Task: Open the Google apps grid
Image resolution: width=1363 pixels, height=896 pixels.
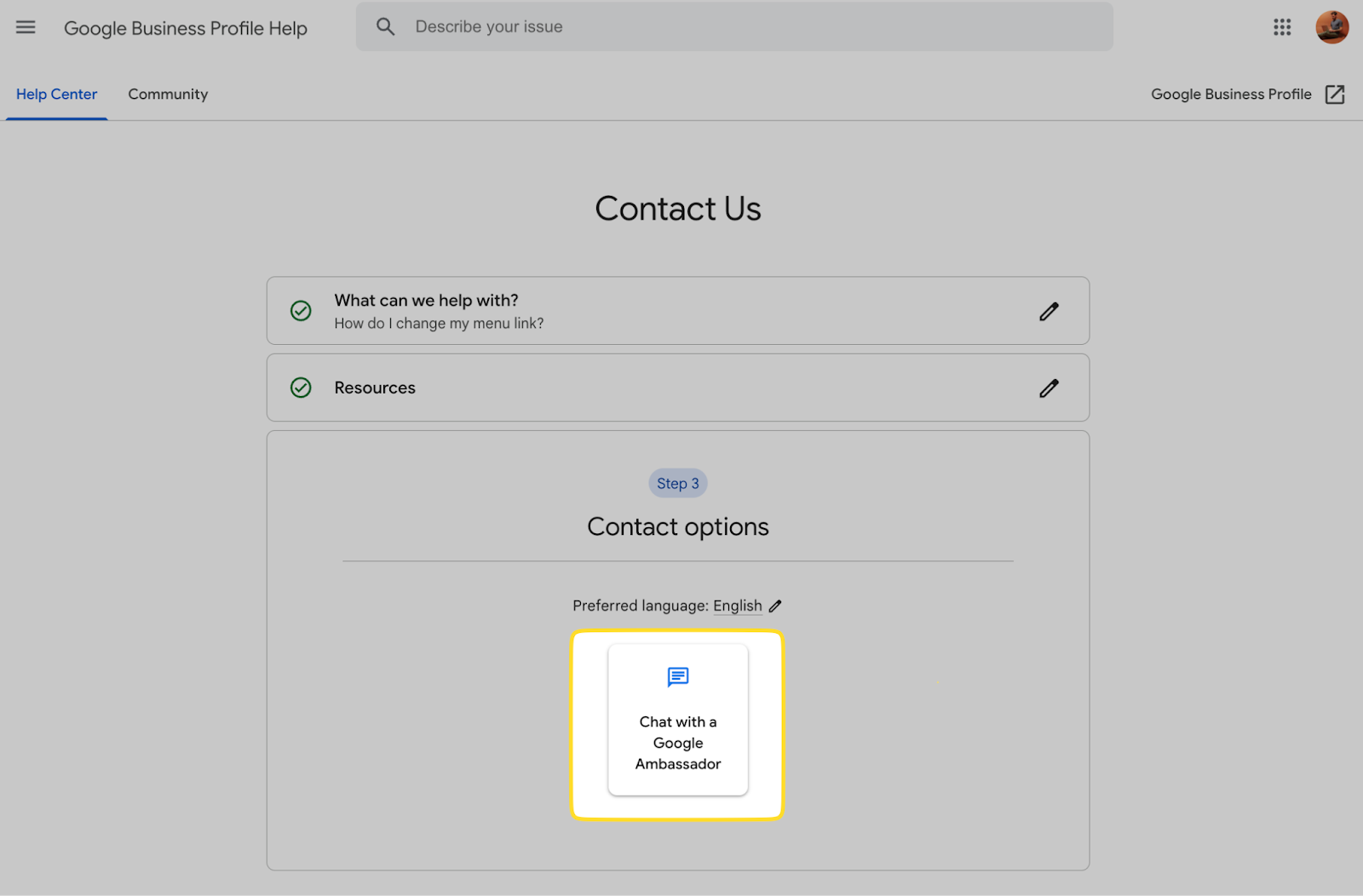Action: [x=1282, y=27]
